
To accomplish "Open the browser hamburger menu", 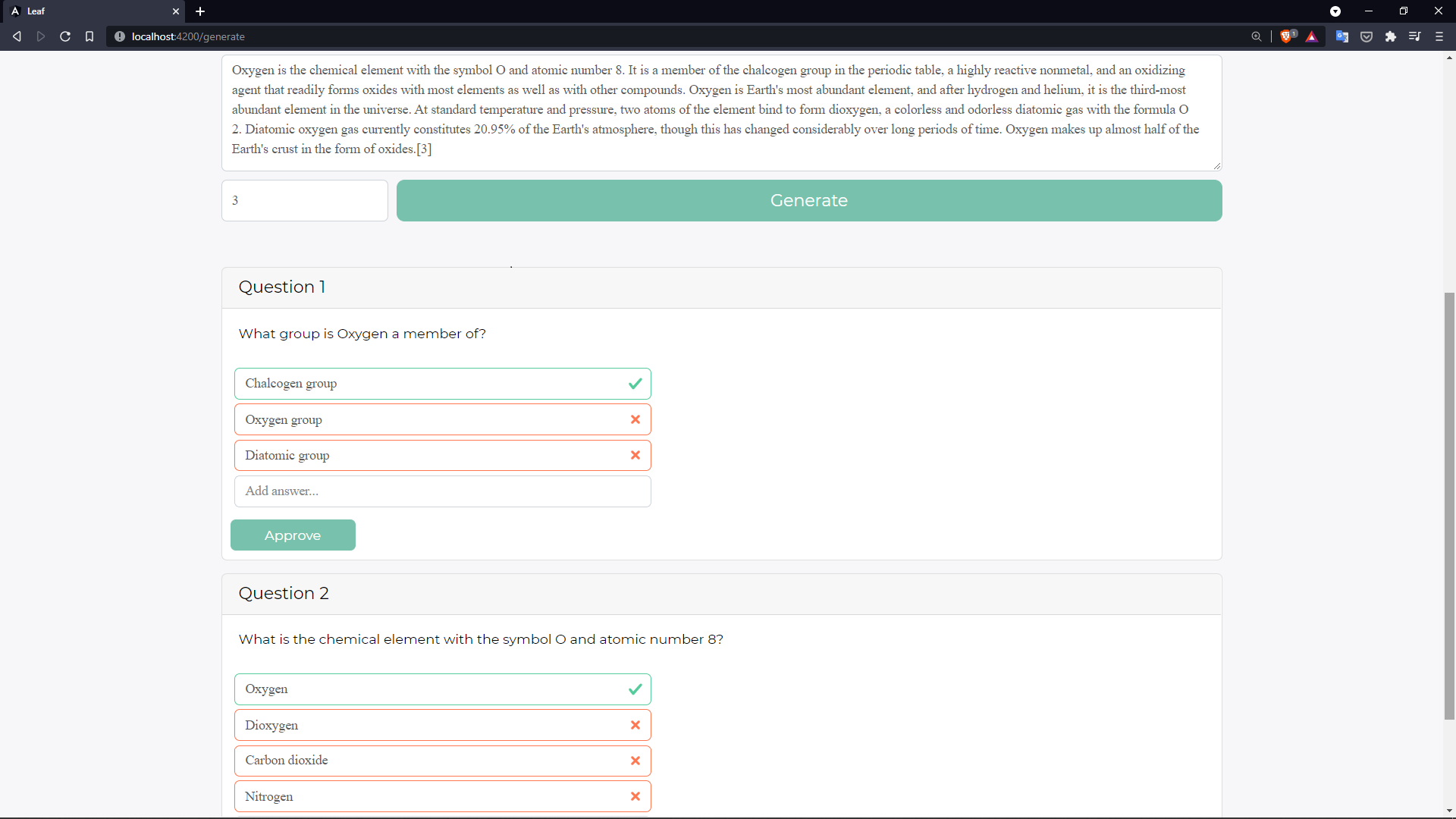I will 1439,36.
